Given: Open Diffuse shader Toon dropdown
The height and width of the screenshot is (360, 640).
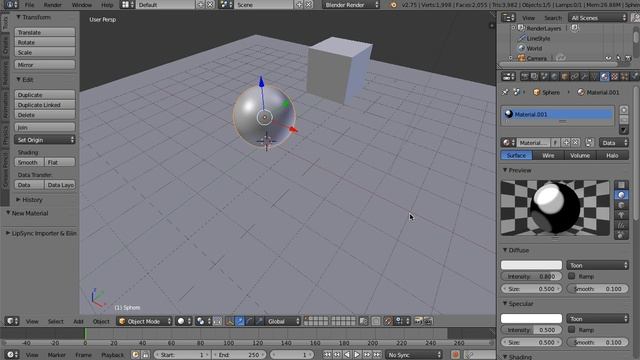Looking at the screenshot, I should pos(598,265).
